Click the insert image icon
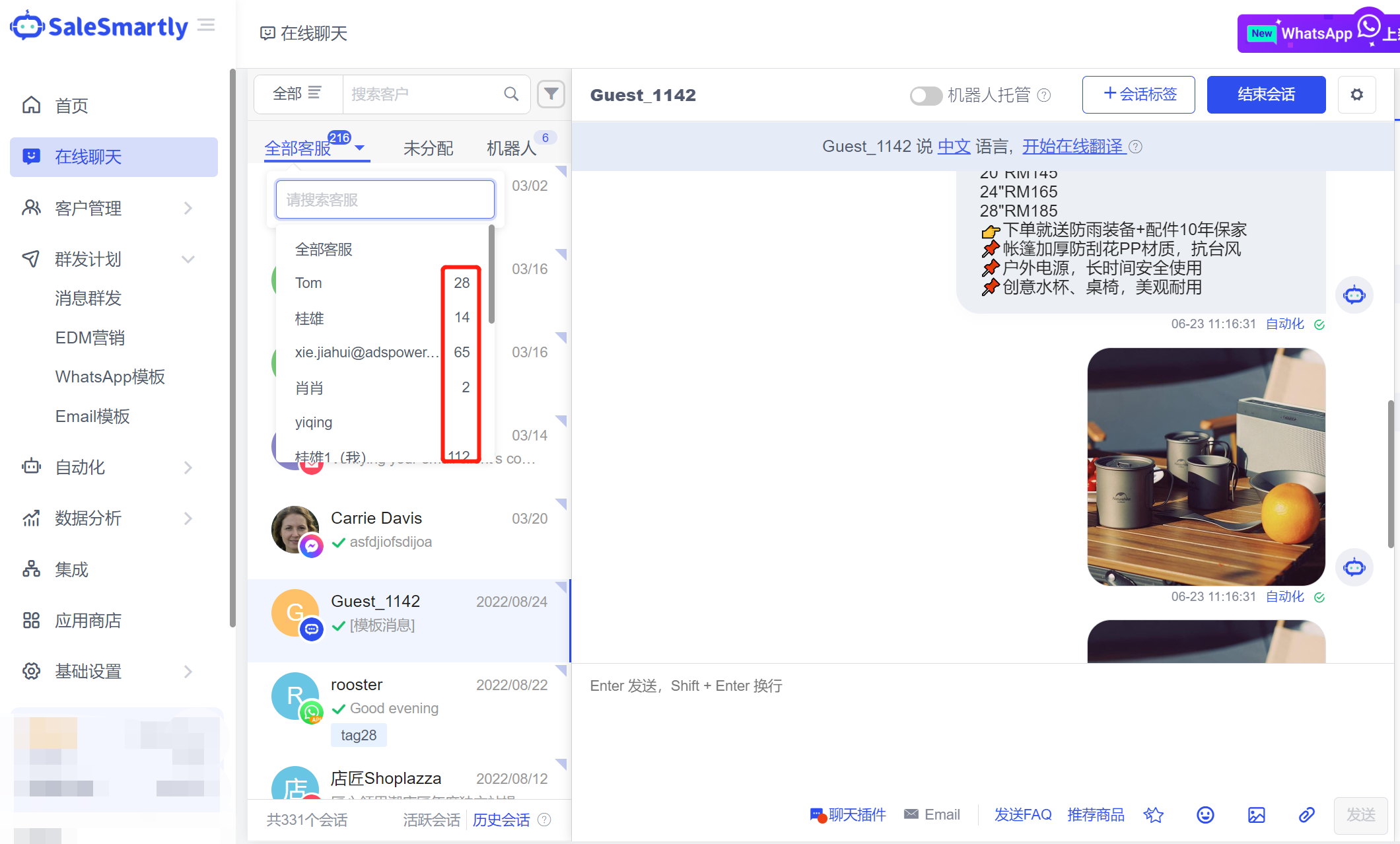Screen dimensions: 1400x844 [x=1256, y=815]
